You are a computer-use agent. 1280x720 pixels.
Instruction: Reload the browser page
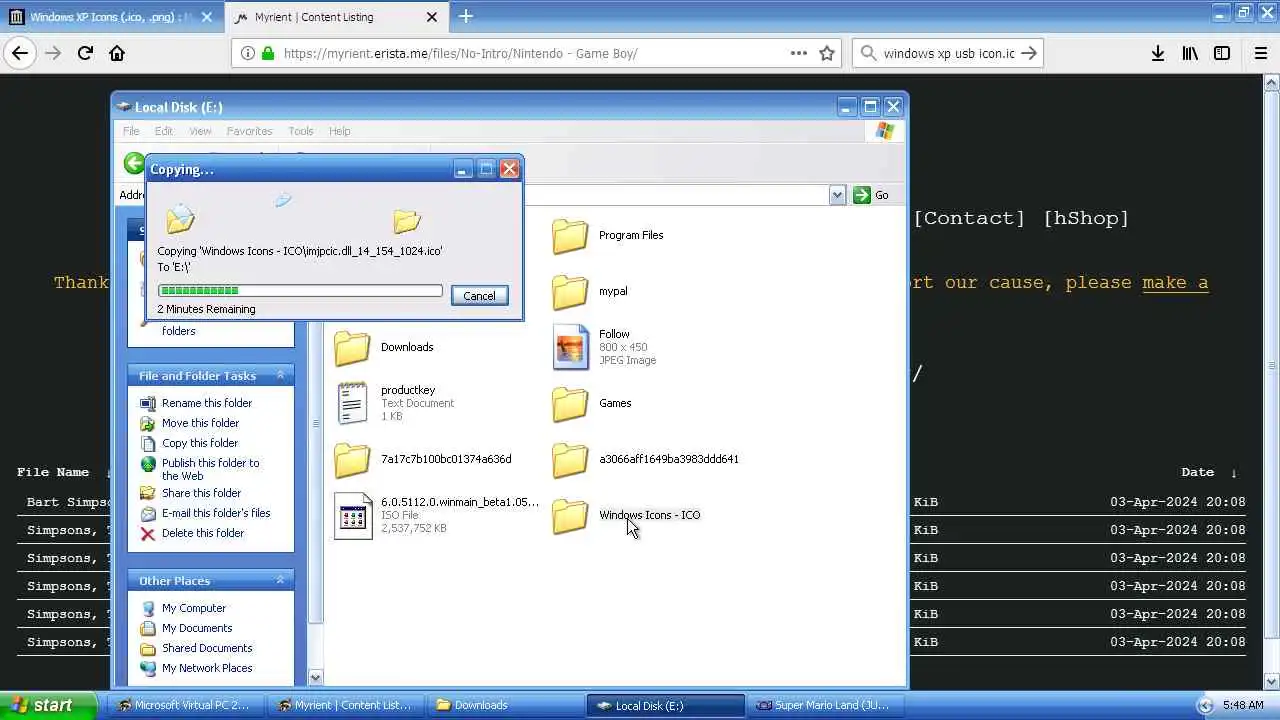[x=85, y=54]
